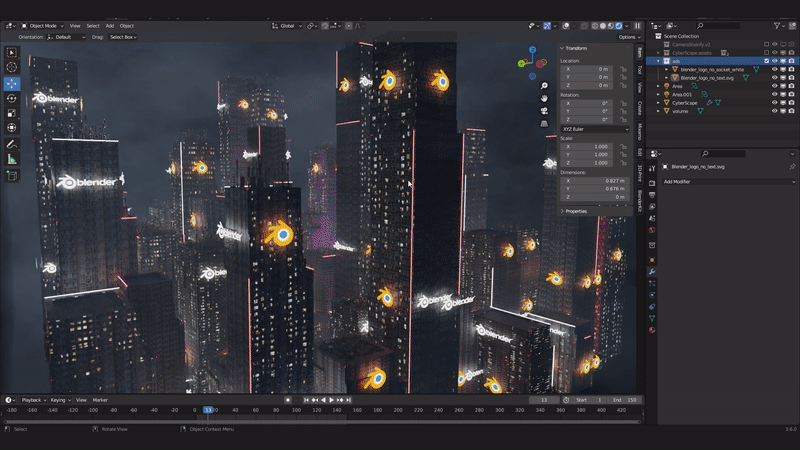
Task: Choose the Scale tool
Action: tap(12, 113)
